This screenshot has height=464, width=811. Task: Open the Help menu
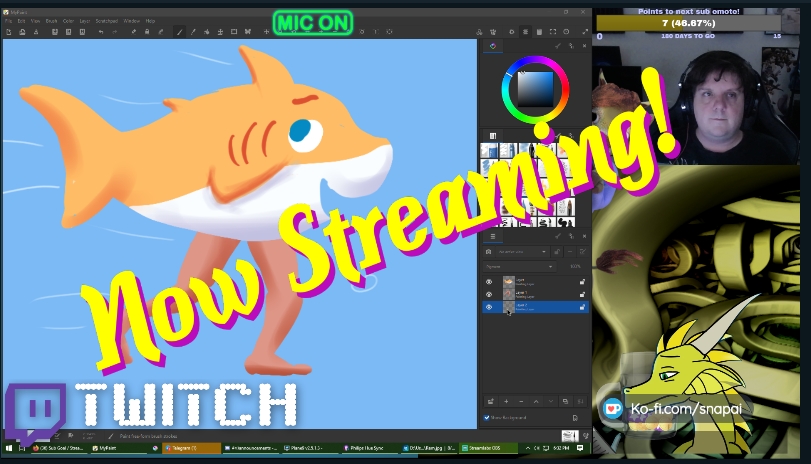(x=150, y=21)
